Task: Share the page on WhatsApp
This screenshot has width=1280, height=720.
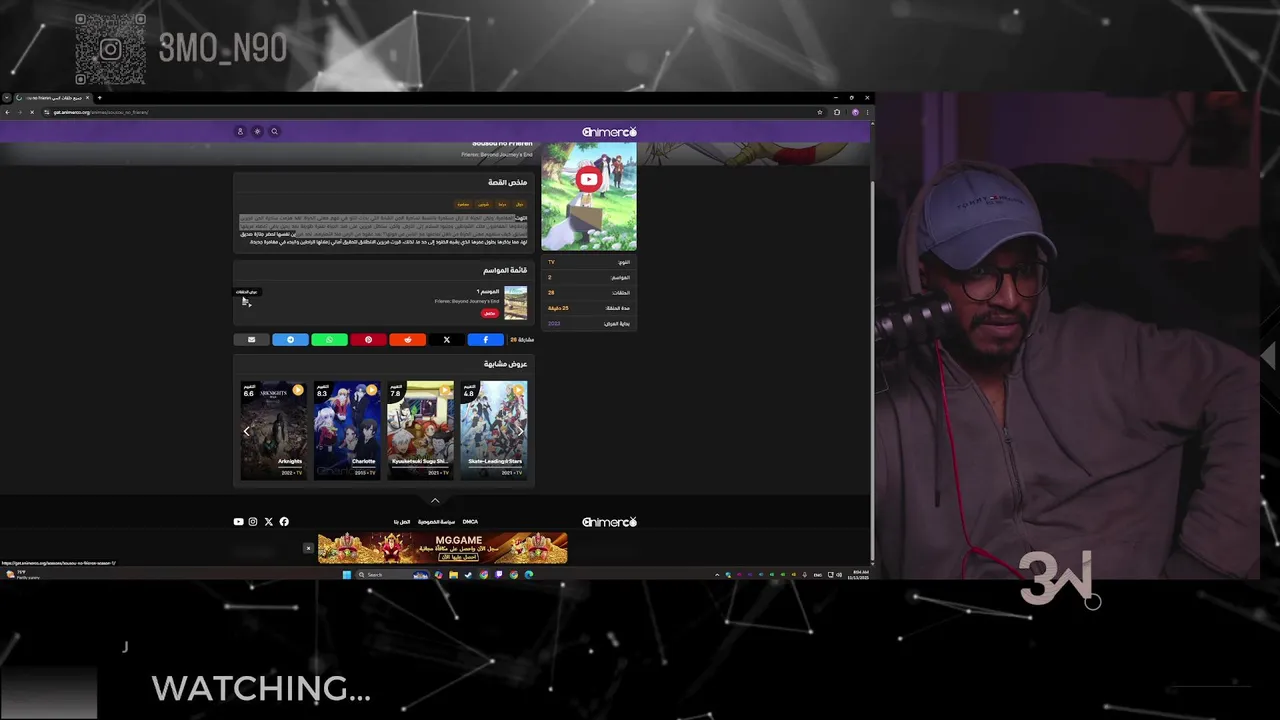Action: click(329, 340)
